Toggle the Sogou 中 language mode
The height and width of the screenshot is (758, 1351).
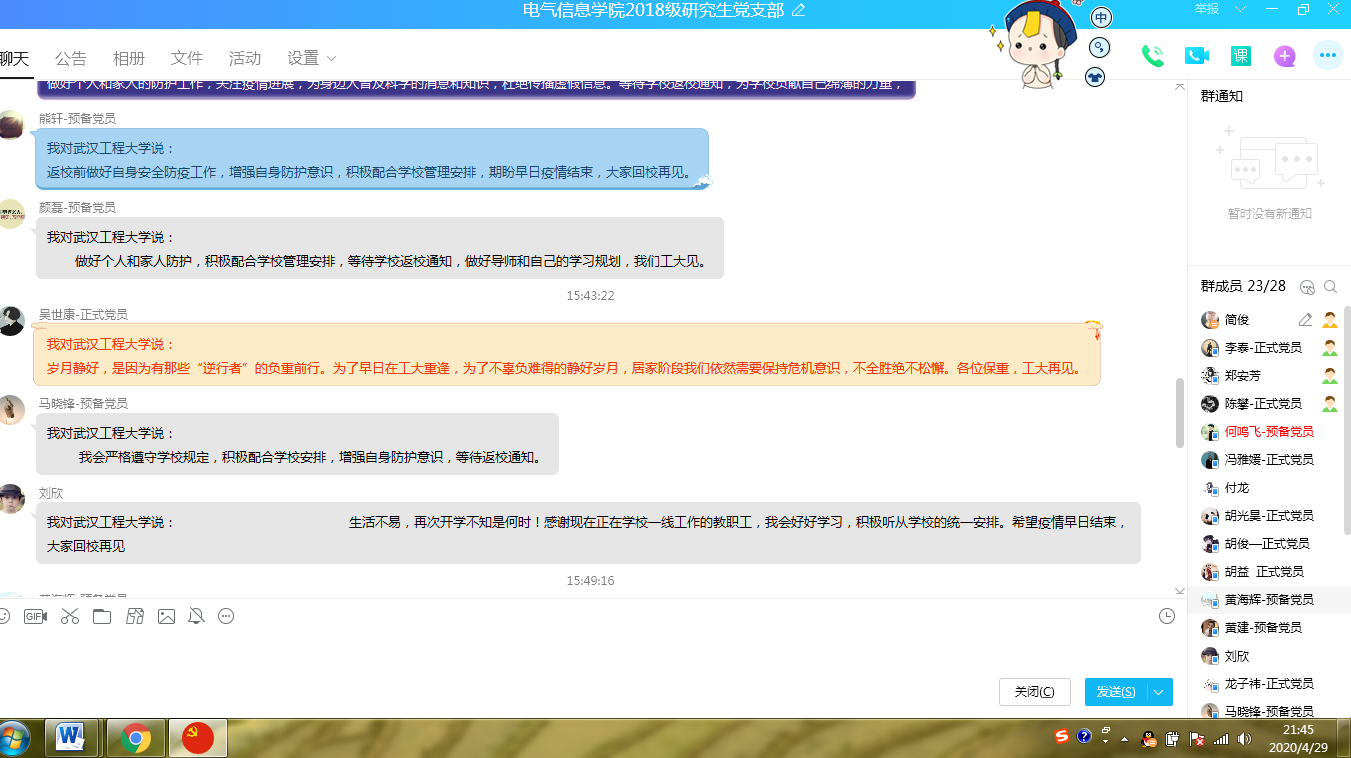1101,18
